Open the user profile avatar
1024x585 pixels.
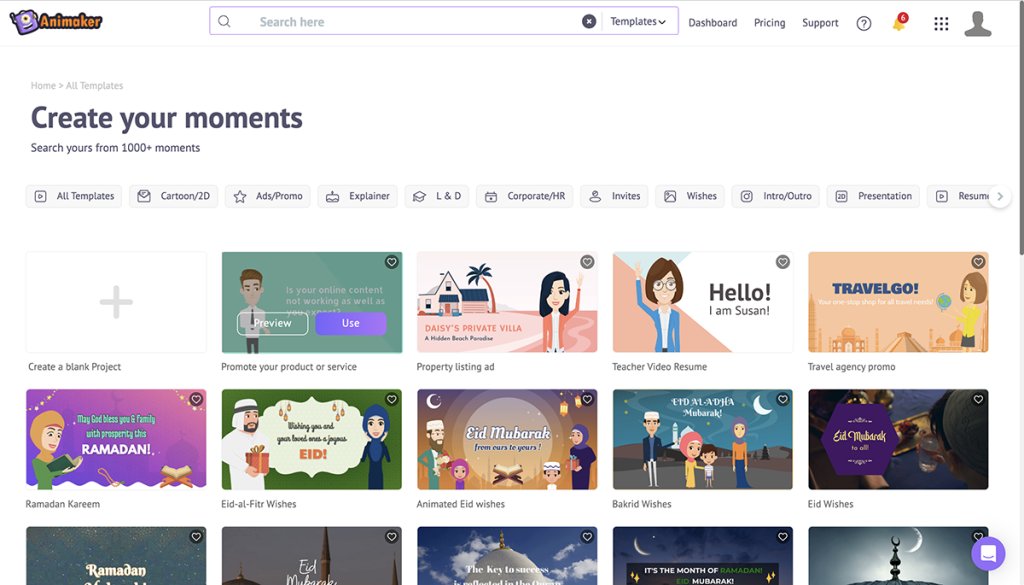pyautogui.click(x=978, y=24)
